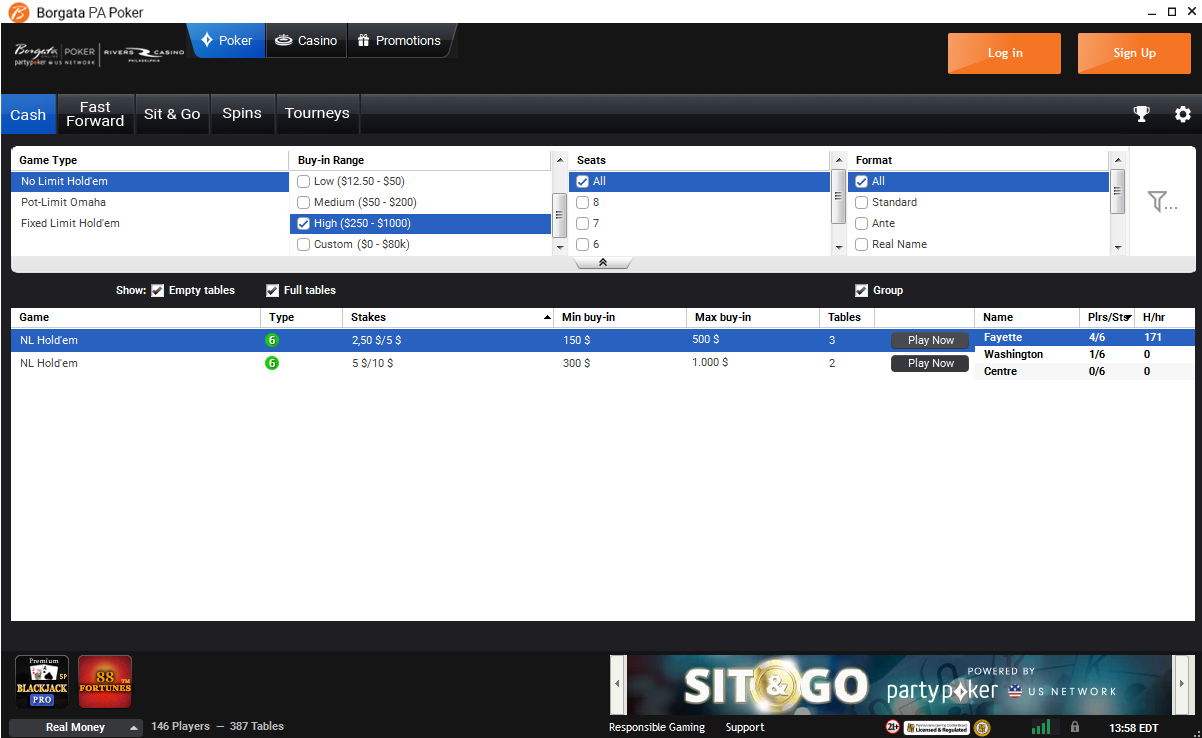Click the Sign Up button
This screenshot has height=738, width=1202.
1134,53
